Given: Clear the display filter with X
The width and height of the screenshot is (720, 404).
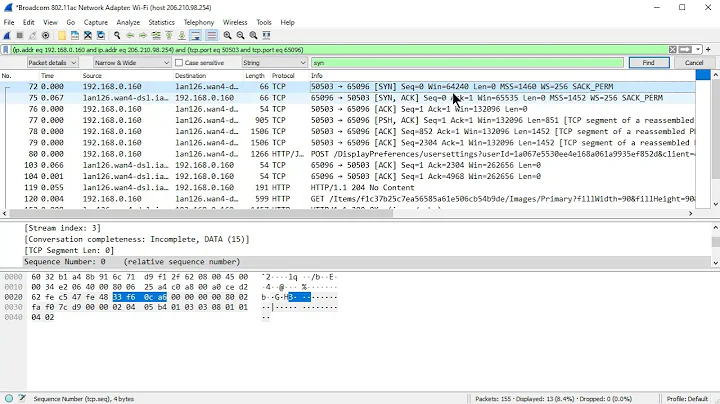Looking at the screenshot, I should coord(673,50).
